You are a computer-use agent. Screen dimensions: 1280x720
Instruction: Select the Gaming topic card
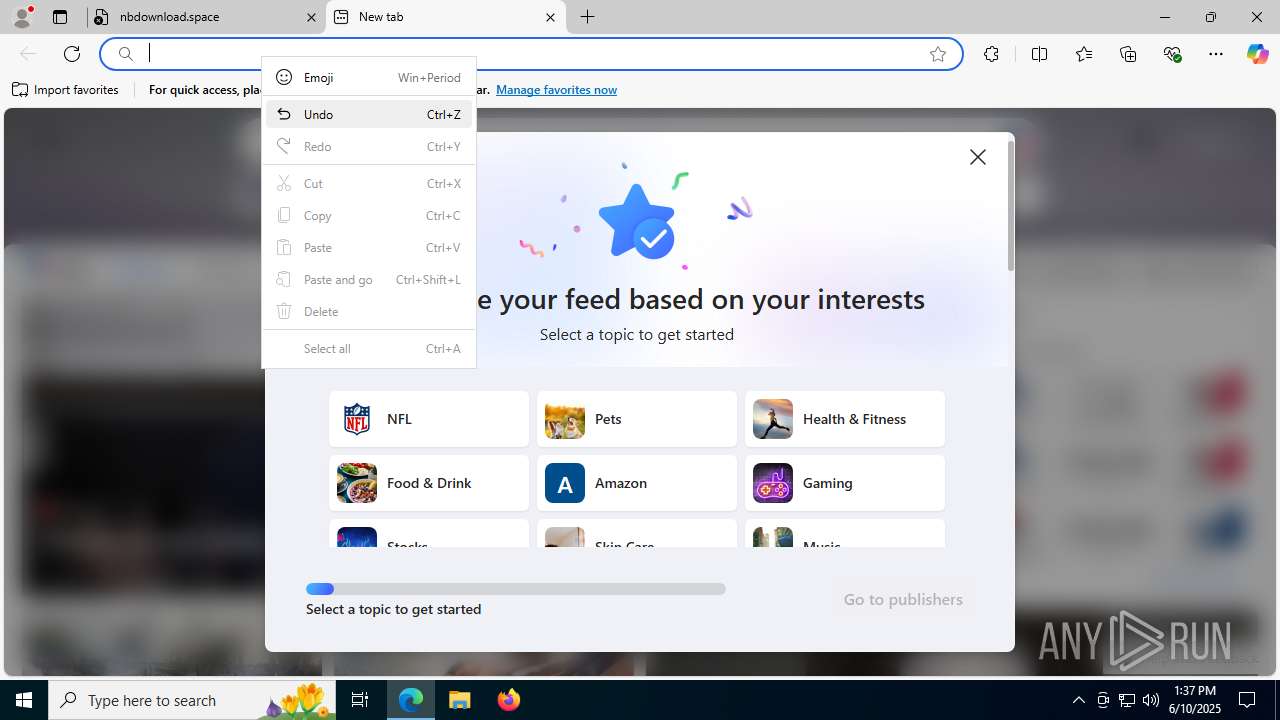point(845,483)
